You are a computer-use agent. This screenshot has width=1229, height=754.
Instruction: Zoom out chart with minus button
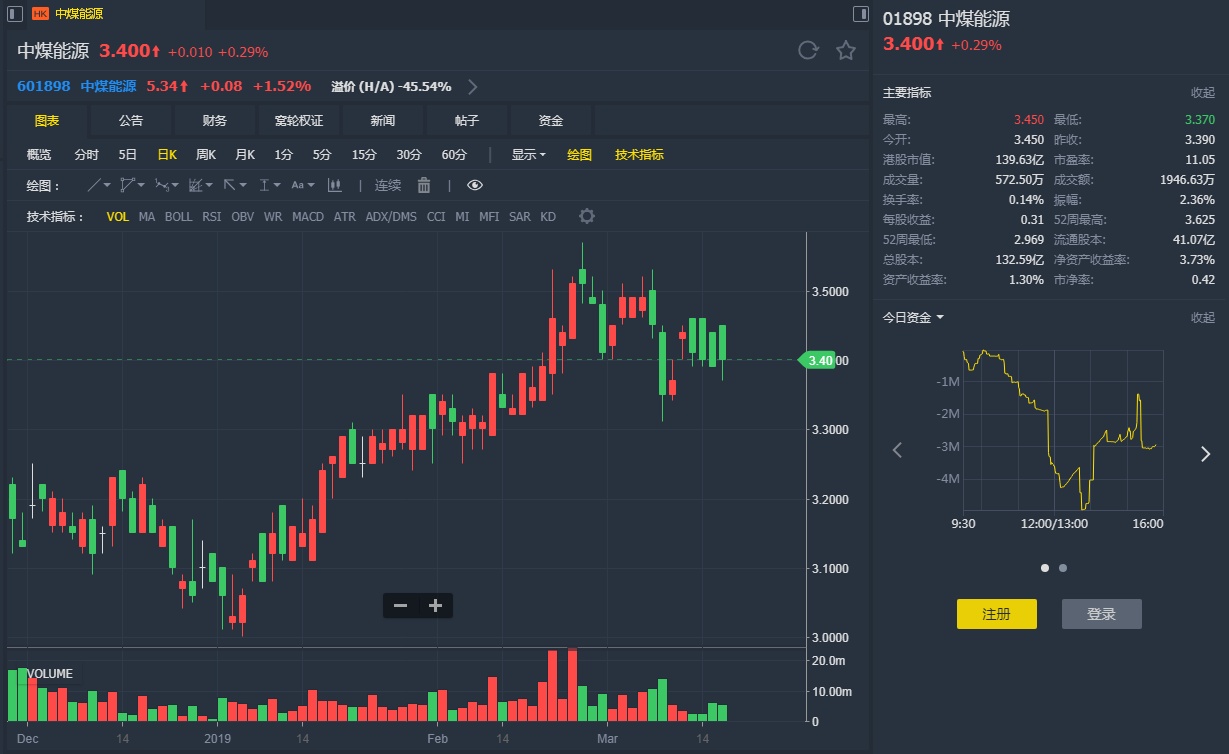(x=400, y=605)
